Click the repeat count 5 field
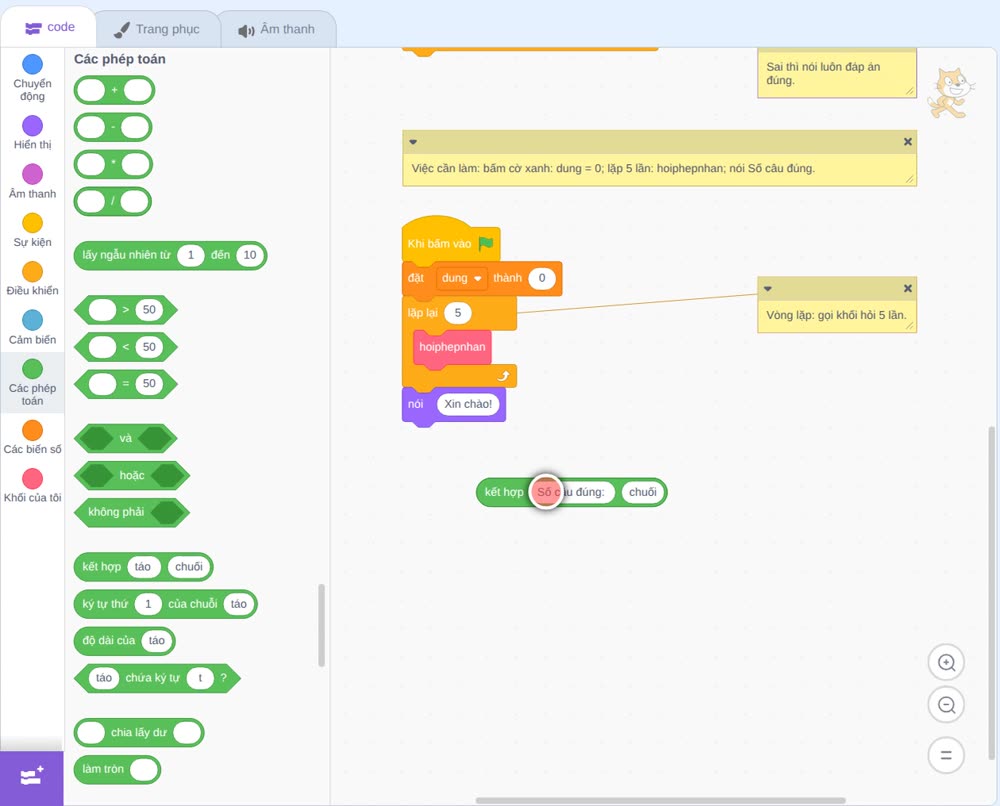This screenshot has height=806, width=1000. point(457,312)
